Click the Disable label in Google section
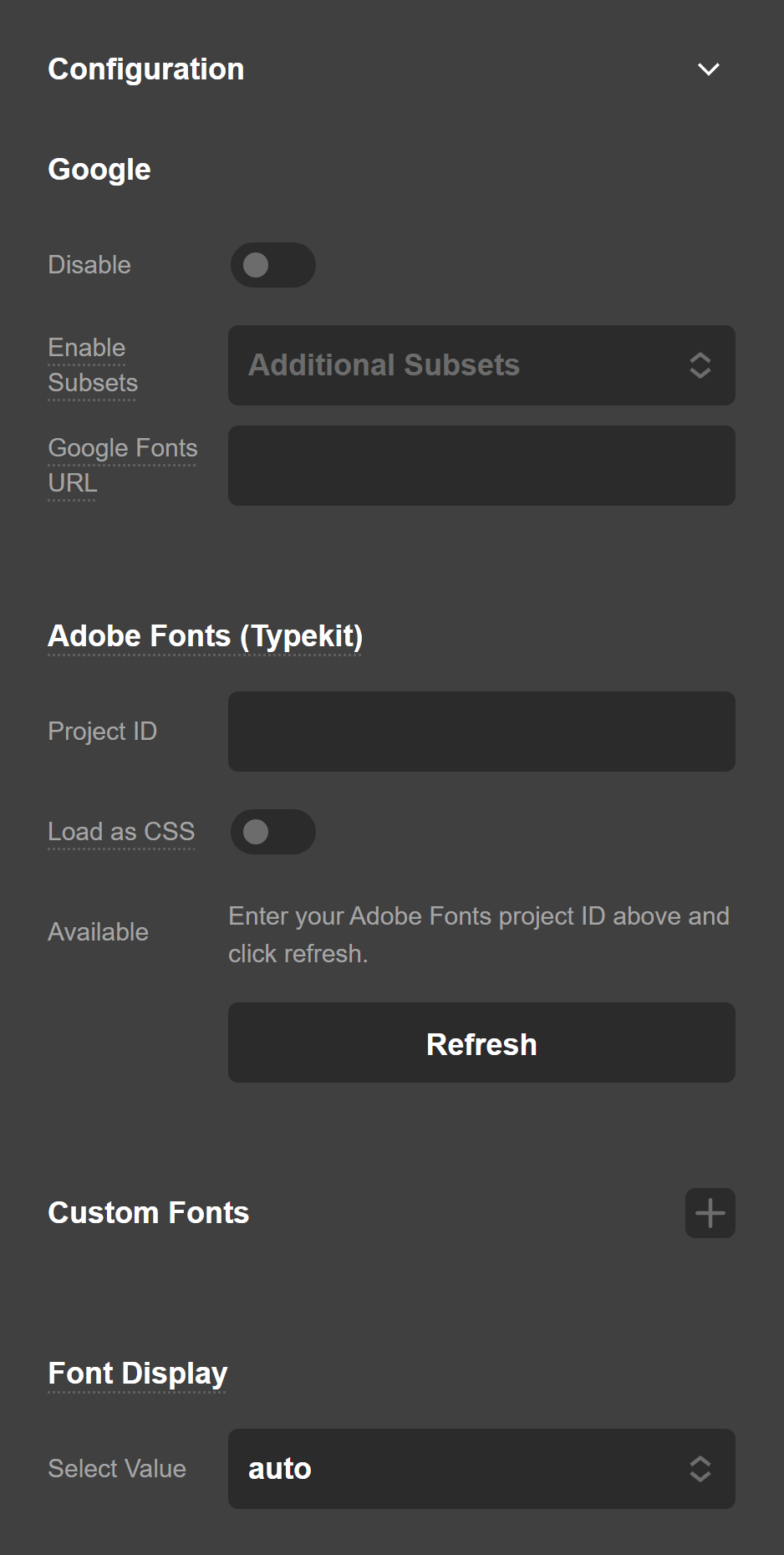 pos(89,265)
